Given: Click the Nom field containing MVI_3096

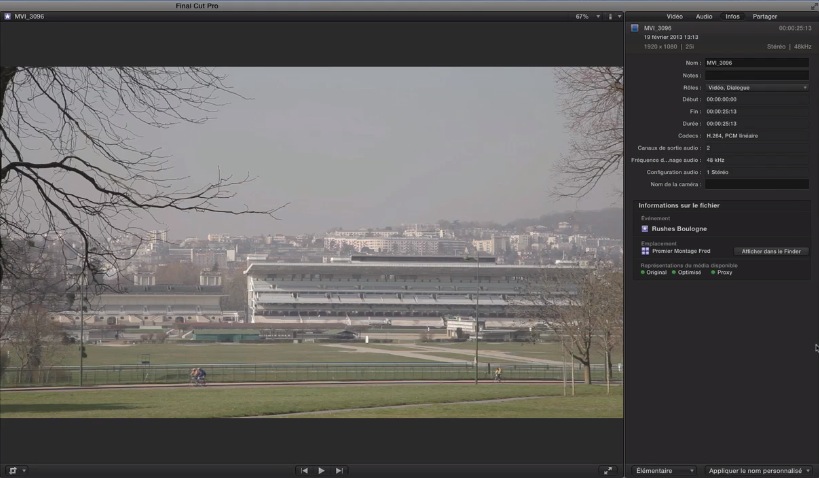Looking at the screenshot, I should point(756,63).
